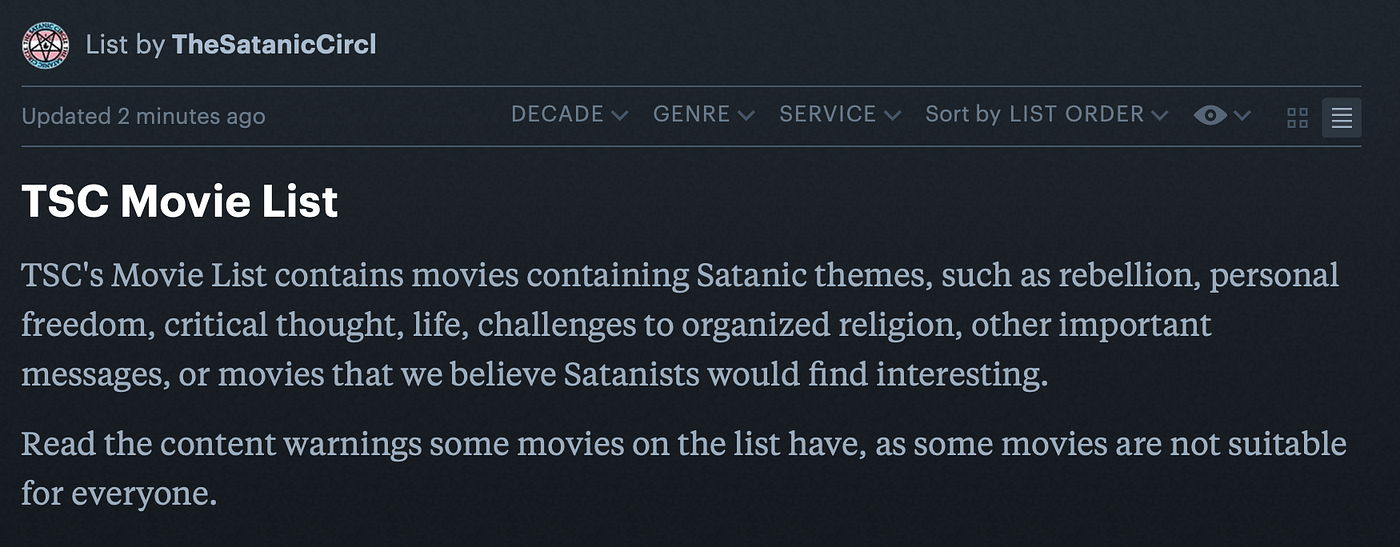Expand the chevron beside the eye icon

coord(1242,116)
